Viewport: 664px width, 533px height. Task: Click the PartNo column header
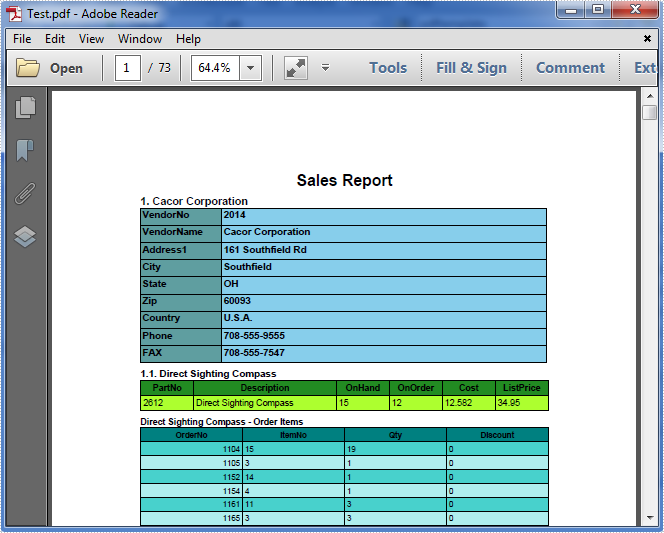click(x=167, y=388)
